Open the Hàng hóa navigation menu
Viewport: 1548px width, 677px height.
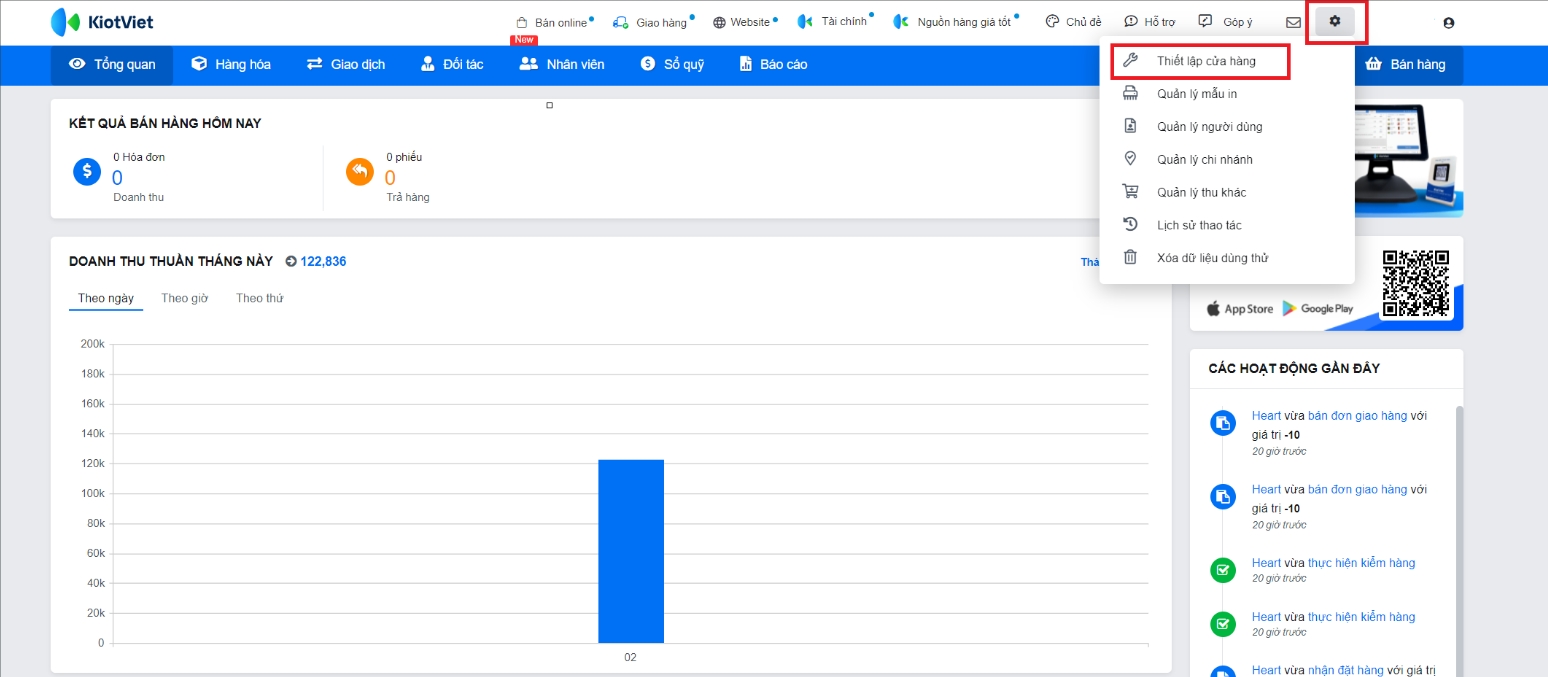(231, 64)
